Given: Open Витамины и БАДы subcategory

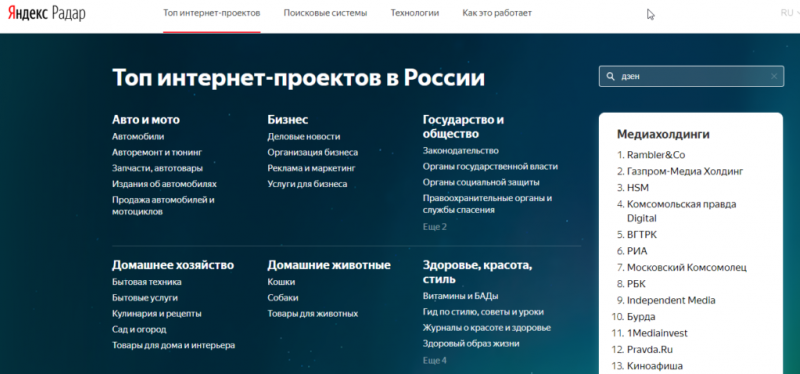Looking at the screenshot, I should point(461,296).
